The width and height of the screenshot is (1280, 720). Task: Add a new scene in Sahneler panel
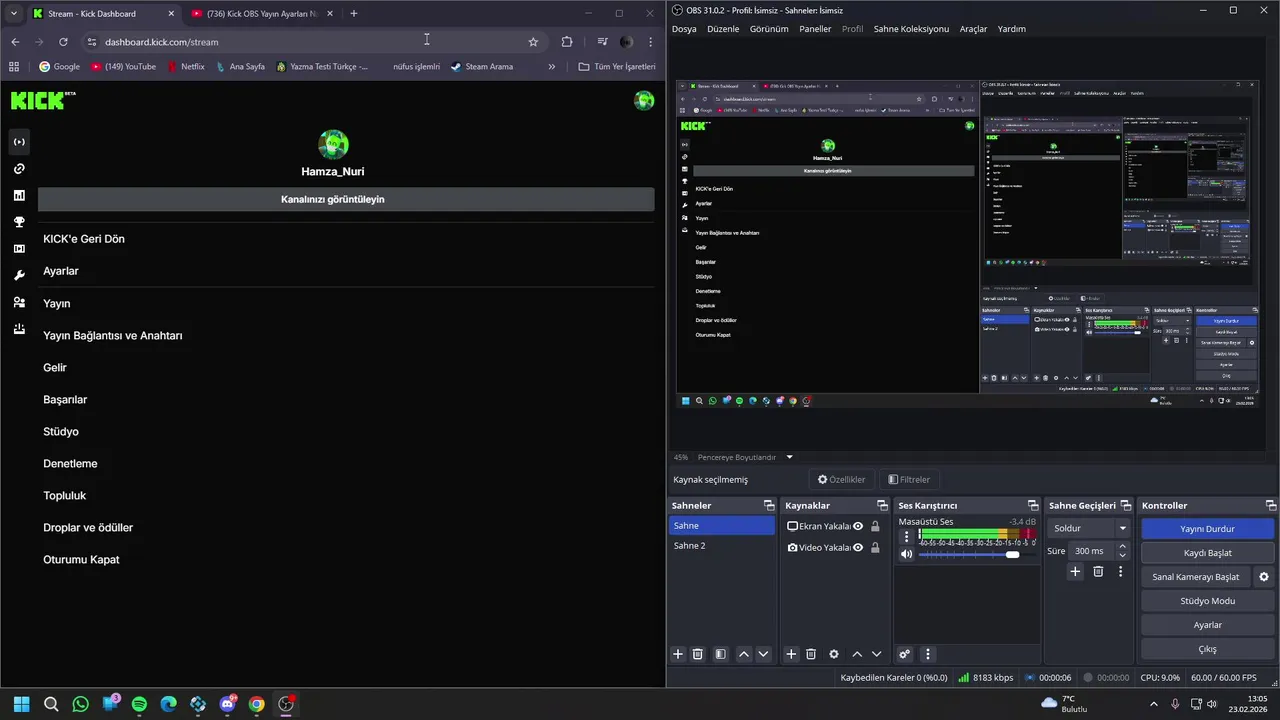pyautogui.click(x=678, y=654)
